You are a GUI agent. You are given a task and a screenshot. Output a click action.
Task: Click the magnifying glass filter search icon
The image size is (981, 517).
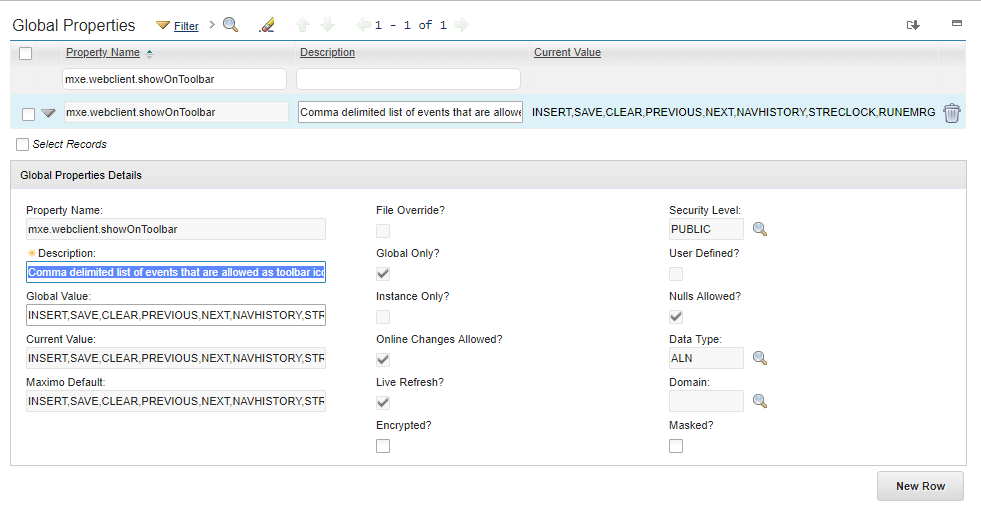[x=231, y=25]
